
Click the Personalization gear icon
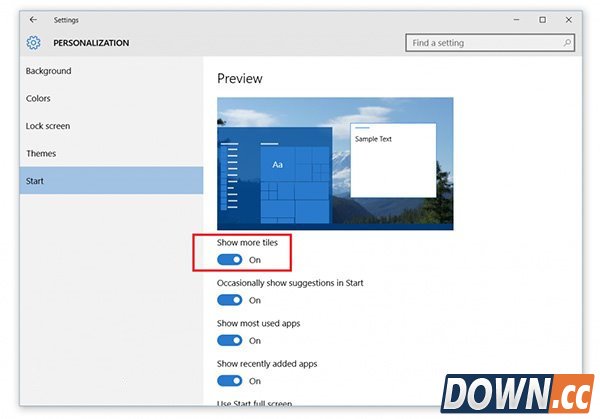pos(34,43)
